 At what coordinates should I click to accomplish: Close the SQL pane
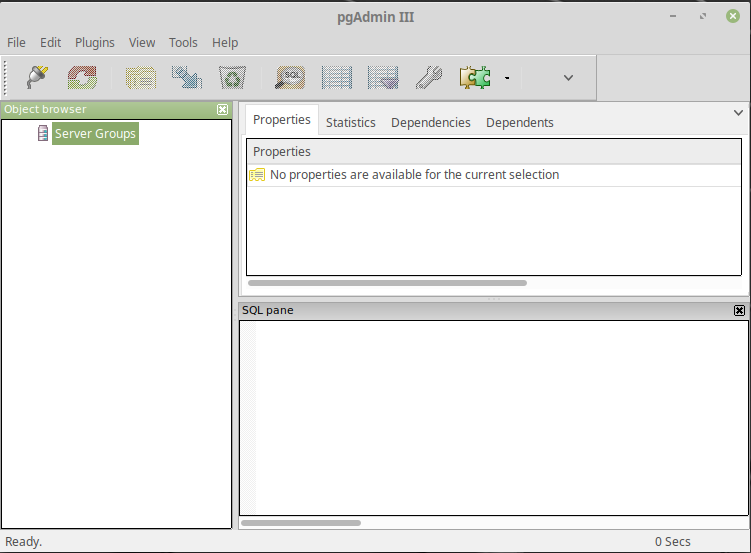pyautogui.click(x=739, y=310)
